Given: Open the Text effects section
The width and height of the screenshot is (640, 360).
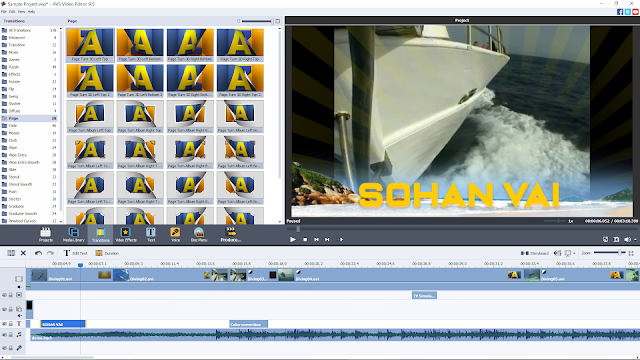Looking at the screenshot, I should coord(151,234).
